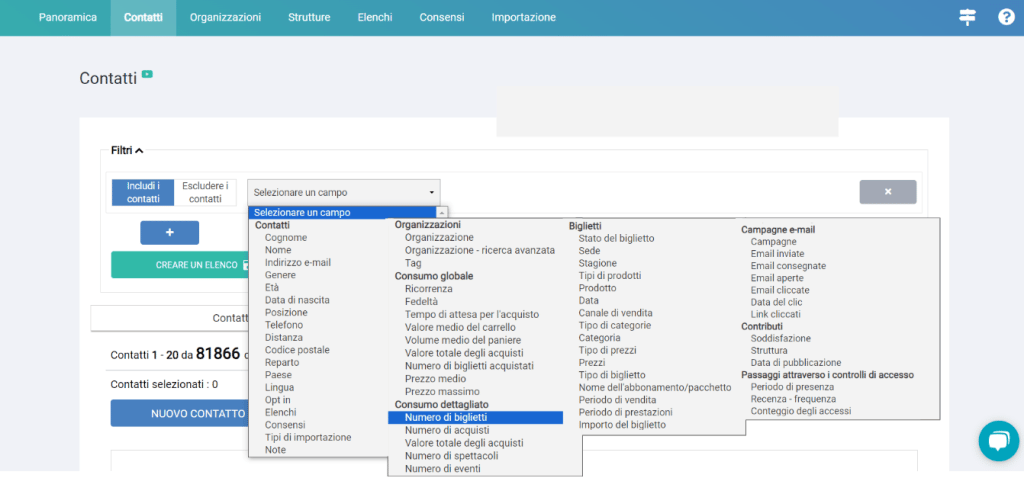Screen dimensions: 1024x478
Task: Click the video icon next to Contatti title
Action: coord(147,74)
